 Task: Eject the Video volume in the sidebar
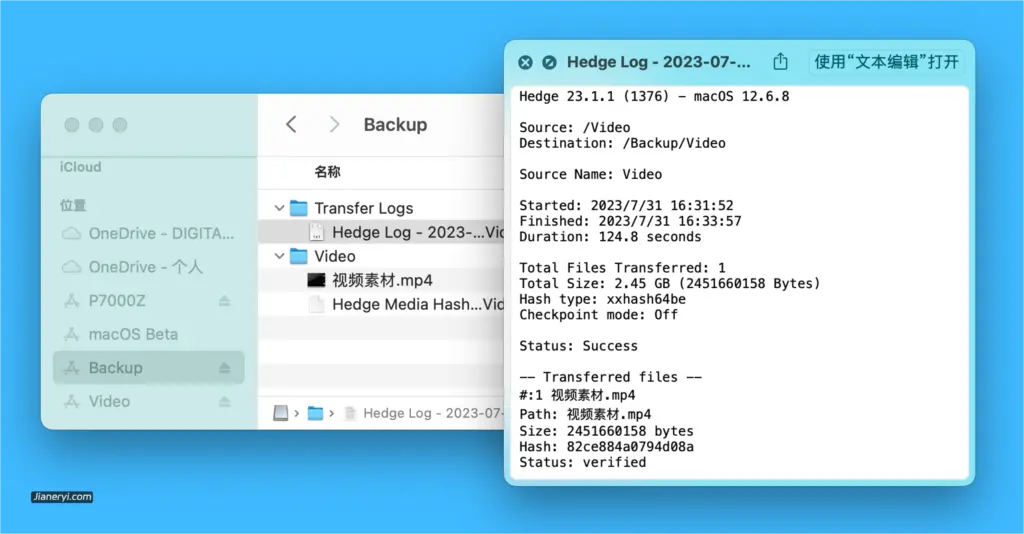[x=225, y=401]
